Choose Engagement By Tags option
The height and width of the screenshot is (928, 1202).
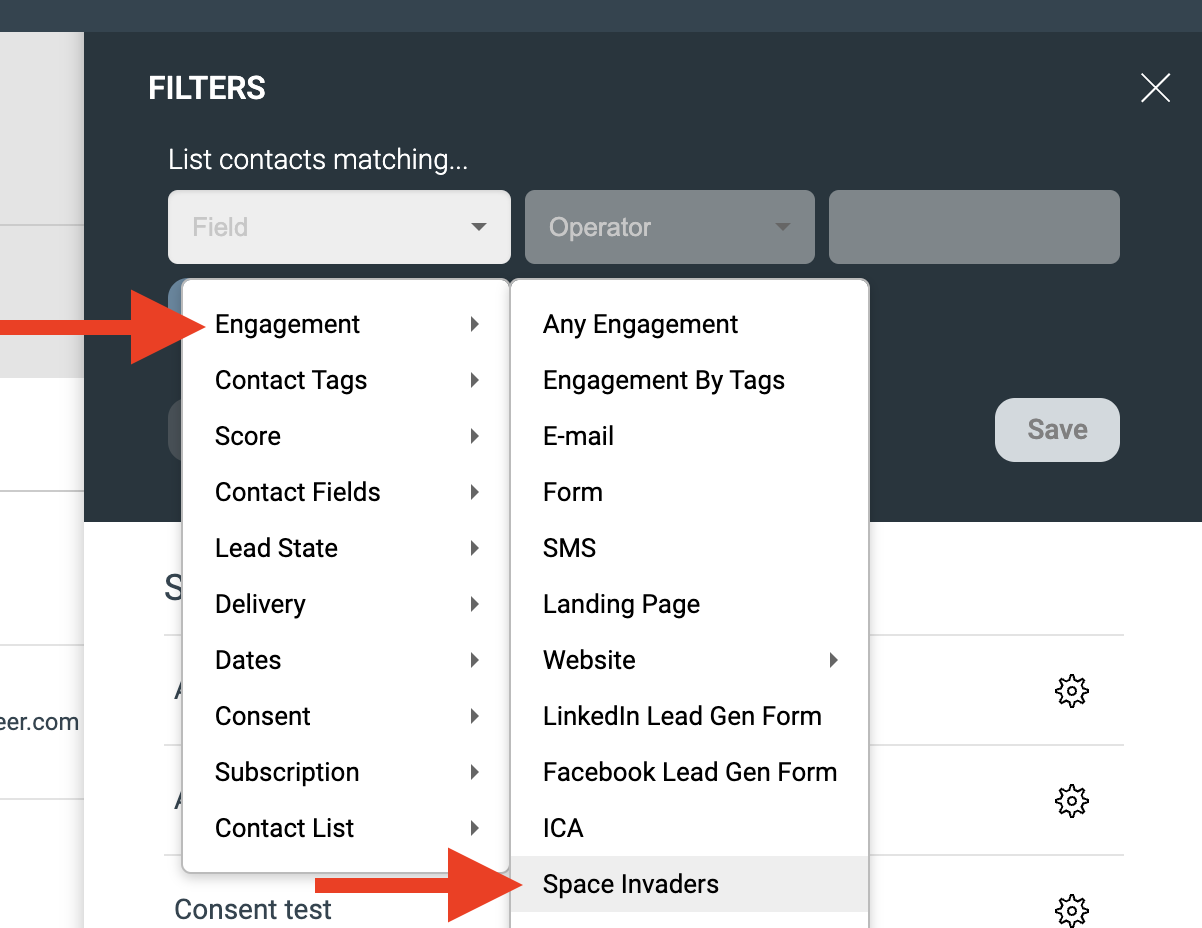click(x=690, y=380)
